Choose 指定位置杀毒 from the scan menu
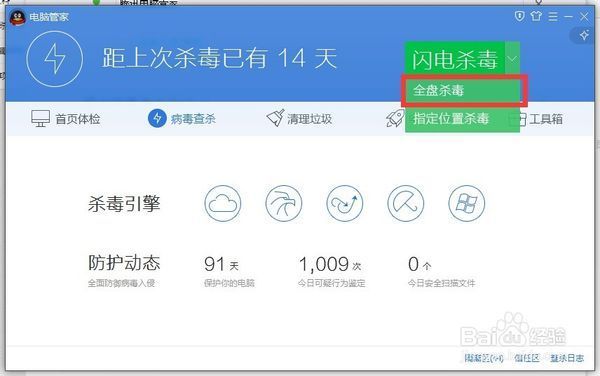Image resolution: width=600 pixels, height=376 pixels. tap(462, 119)
